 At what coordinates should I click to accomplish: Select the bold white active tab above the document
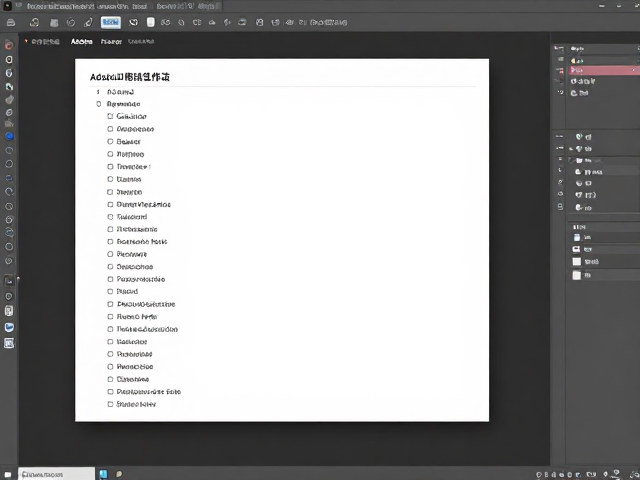[x=82, y=42]
